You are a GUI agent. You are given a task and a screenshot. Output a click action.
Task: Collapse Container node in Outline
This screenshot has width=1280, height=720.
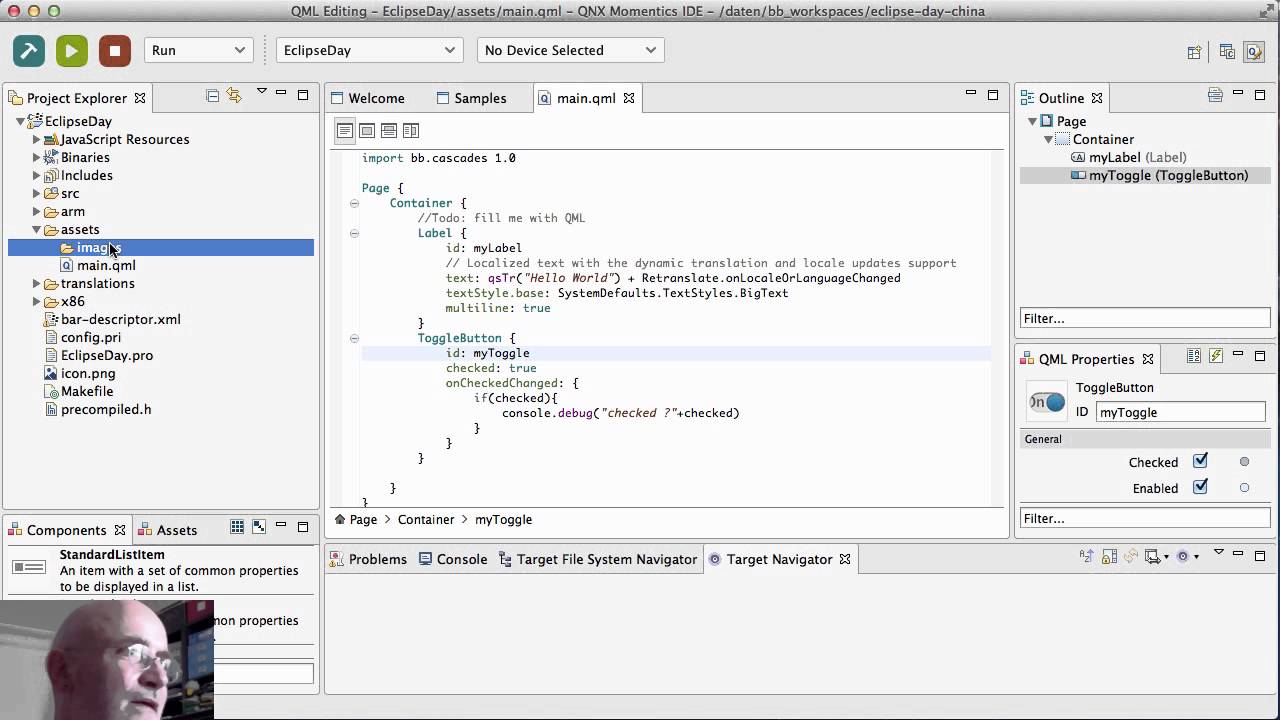tap(1048, 139)
